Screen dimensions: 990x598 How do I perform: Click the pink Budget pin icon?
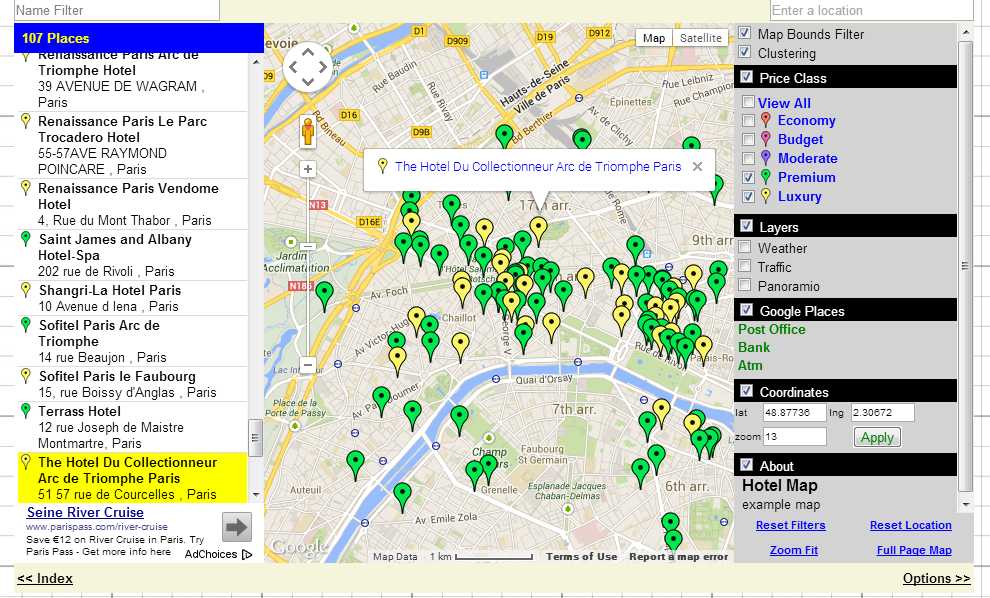tap(766, 138)
